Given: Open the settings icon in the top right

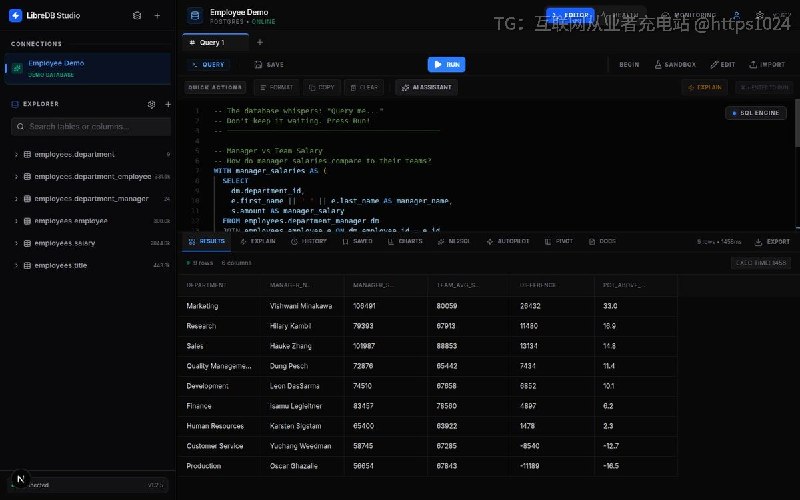Looking at the screenshot, I should click(x=759, y=15).
